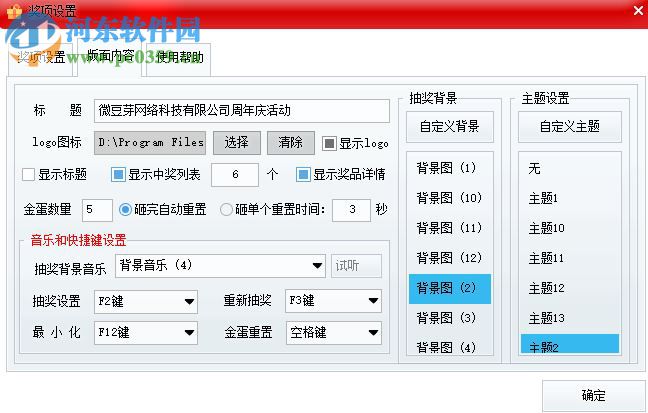Screen dimensions: 648x413
Task: Click the winner list count field
Action: 235,174
